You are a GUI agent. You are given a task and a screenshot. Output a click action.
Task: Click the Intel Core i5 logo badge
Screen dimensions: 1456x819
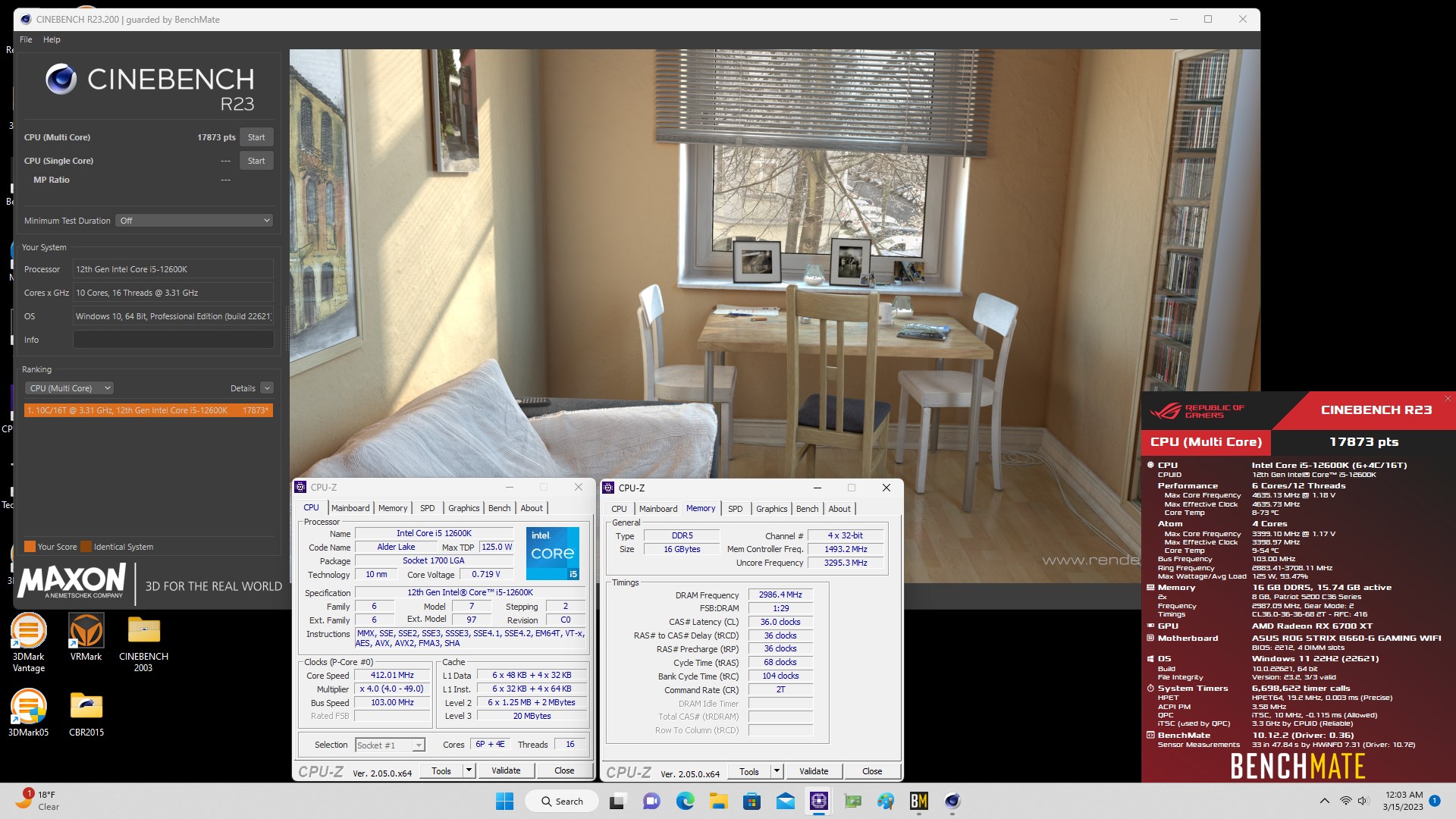(553, 554)
